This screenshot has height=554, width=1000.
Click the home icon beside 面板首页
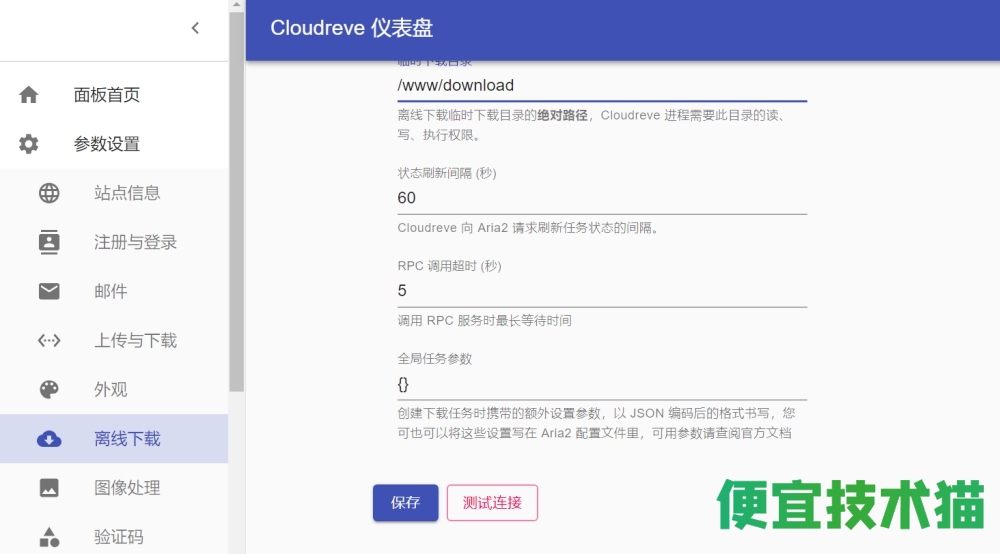(29, 95)
